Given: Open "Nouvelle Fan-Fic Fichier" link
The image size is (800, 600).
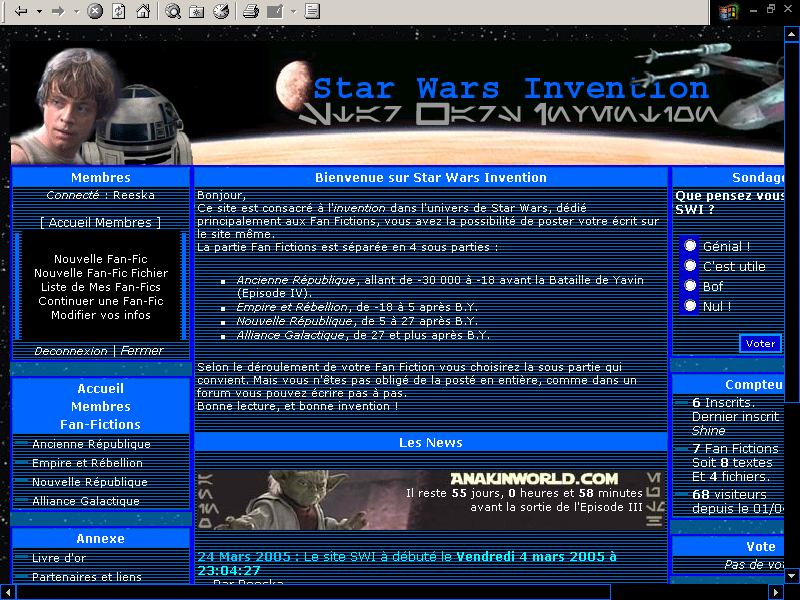Looking at the screenshot, I should pyautogui.click(x=101, y=273).
